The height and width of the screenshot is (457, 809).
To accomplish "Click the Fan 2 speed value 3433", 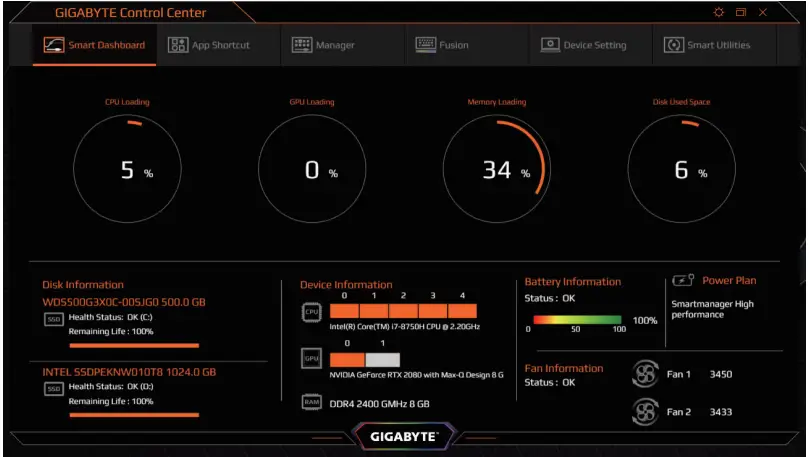I will [x=721, y=412].
